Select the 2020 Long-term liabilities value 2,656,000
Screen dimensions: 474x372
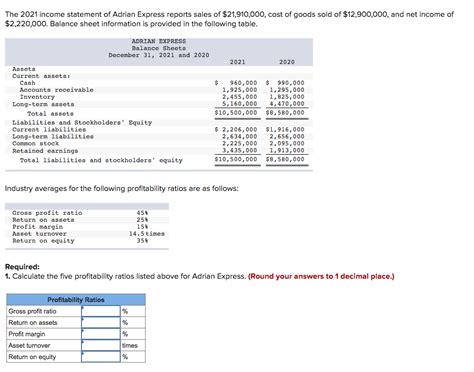click(x=287, y=136)
